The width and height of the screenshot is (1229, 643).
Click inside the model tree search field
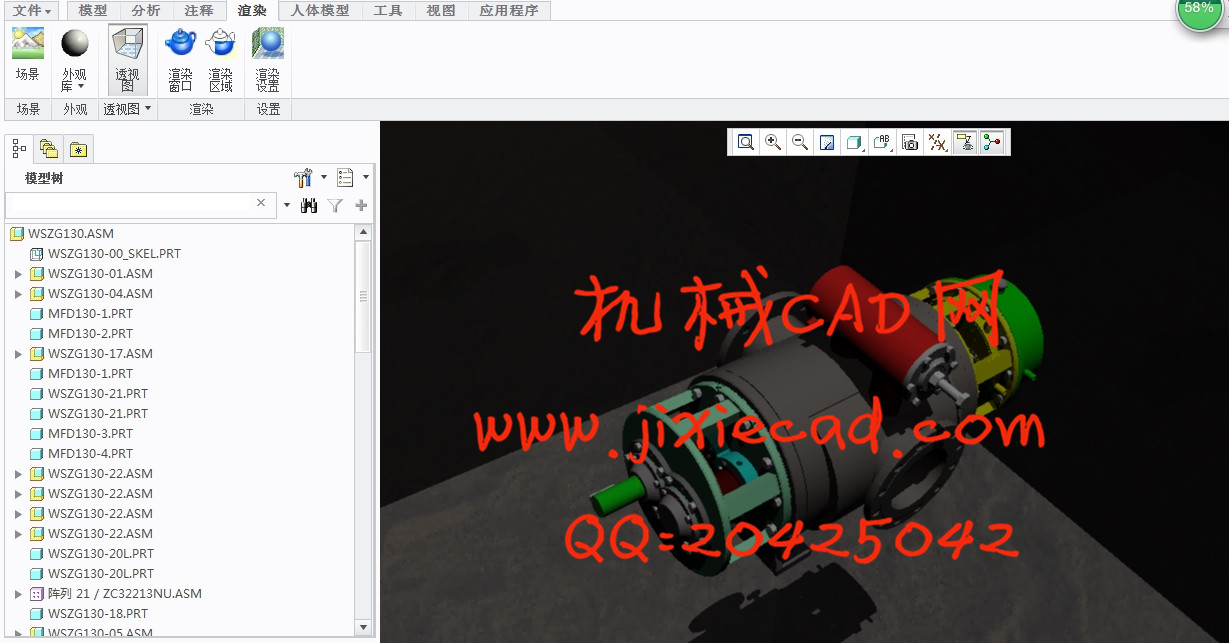[130, 204]
